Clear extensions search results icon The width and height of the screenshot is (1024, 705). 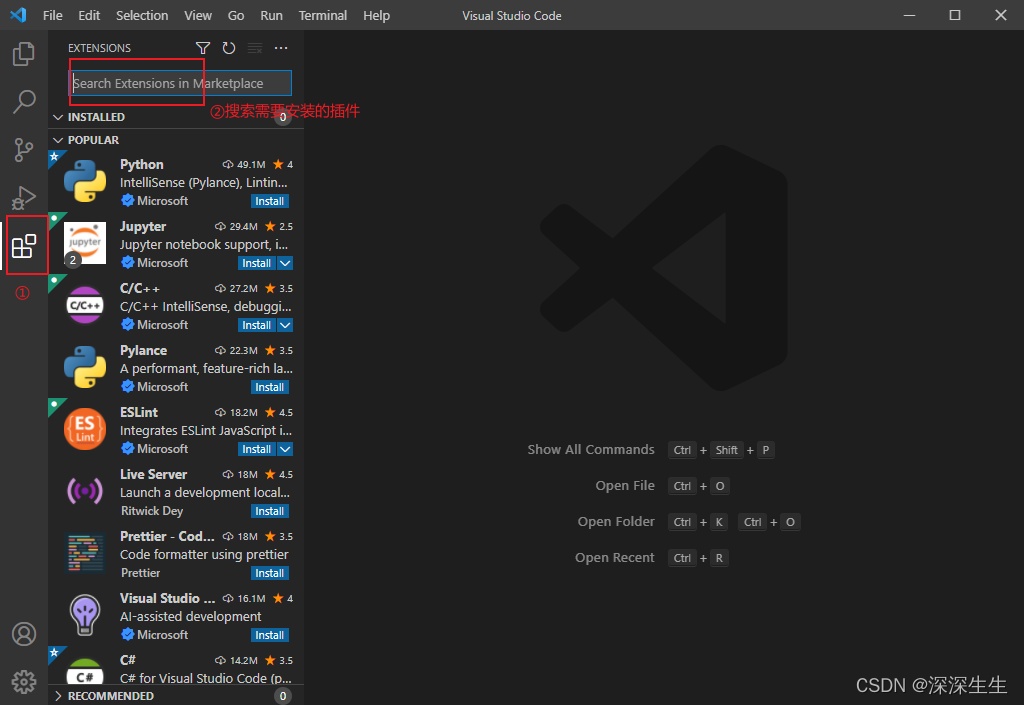tap(255, 48)
